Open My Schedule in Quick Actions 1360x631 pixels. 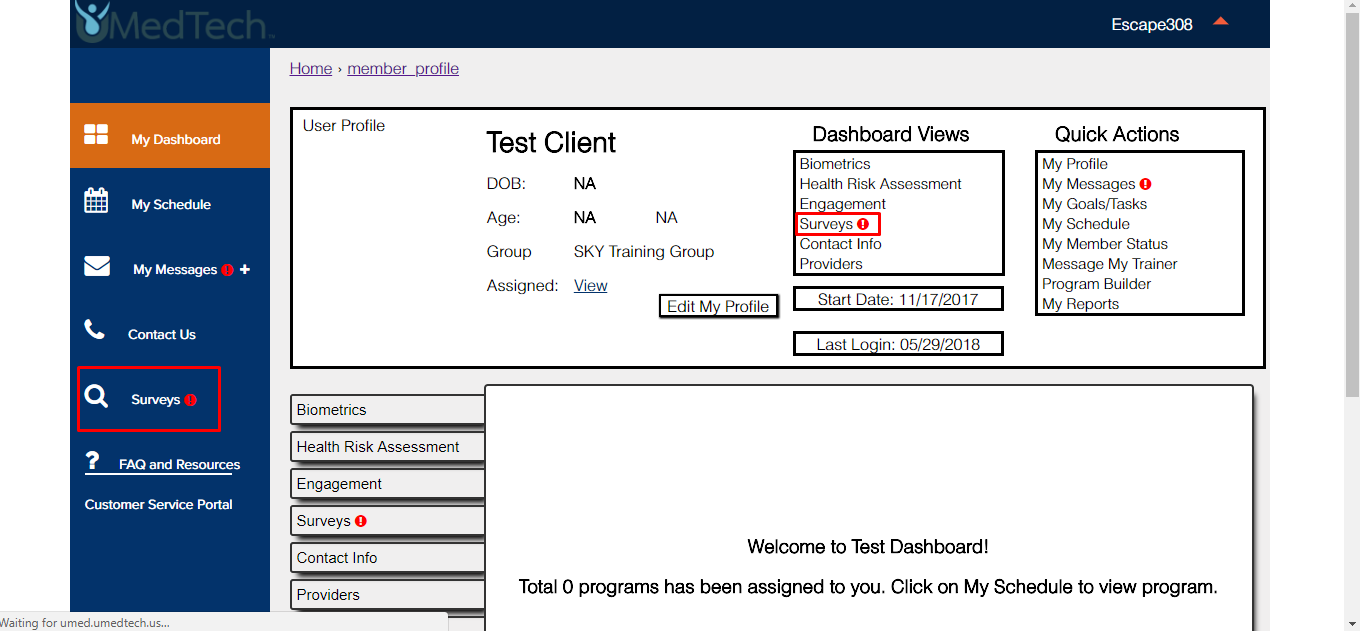1086,224
